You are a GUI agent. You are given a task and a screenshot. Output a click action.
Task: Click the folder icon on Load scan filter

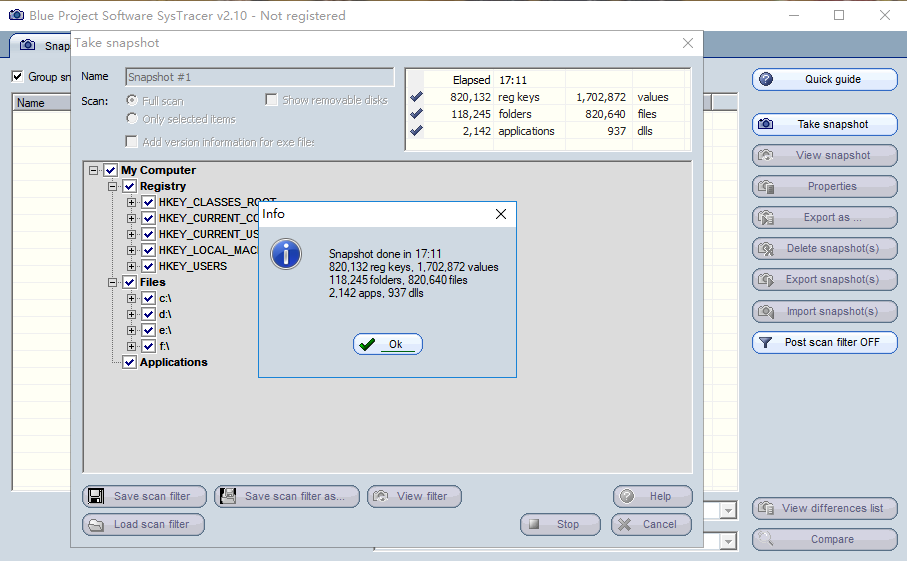pos(96,525)
